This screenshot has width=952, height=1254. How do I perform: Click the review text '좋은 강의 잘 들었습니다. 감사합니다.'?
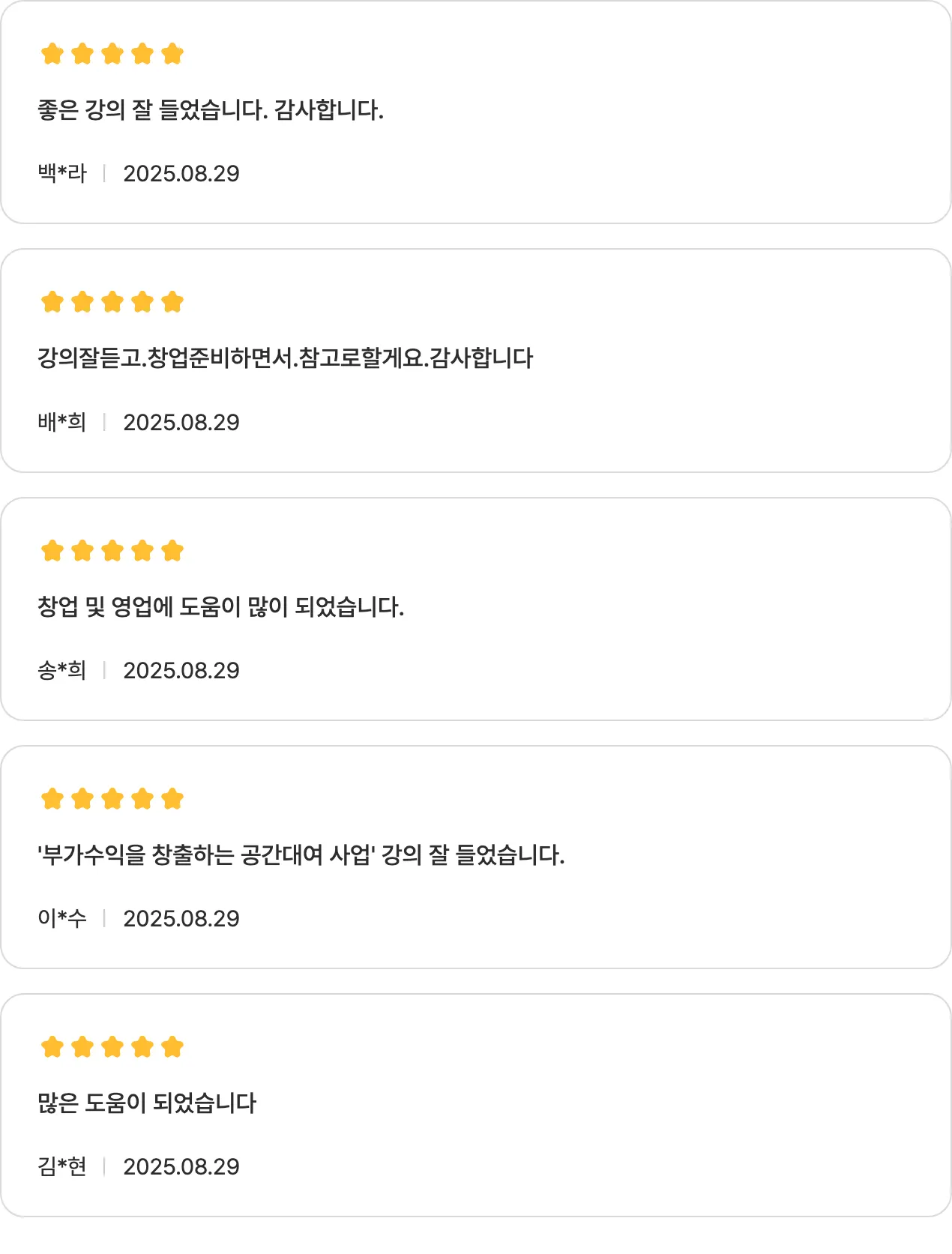[x=211, y=110]
